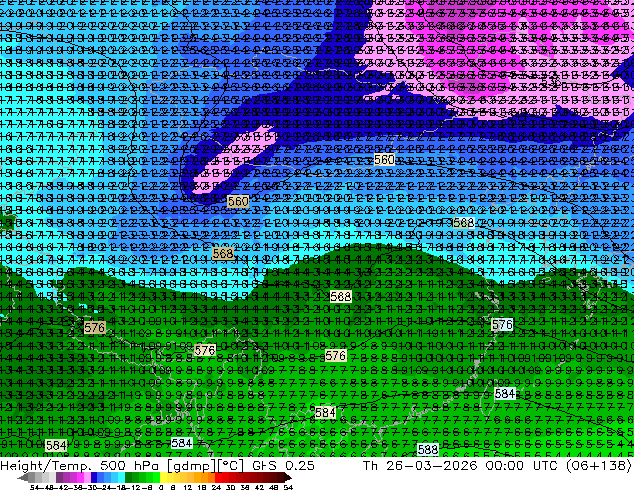
Task: Click the 'GFS 0.25' model label
Action: [x=283, y=465]
